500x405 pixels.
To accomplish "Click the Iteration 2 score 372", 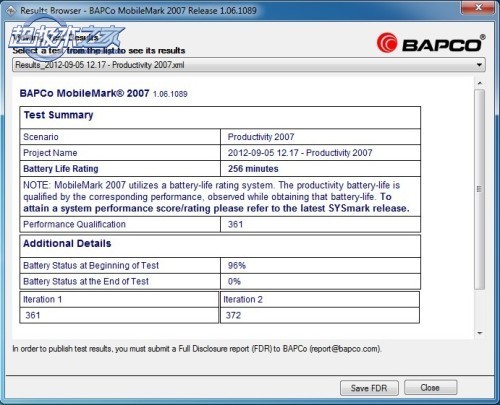I will pyautogui.click(x=233, y=315).
